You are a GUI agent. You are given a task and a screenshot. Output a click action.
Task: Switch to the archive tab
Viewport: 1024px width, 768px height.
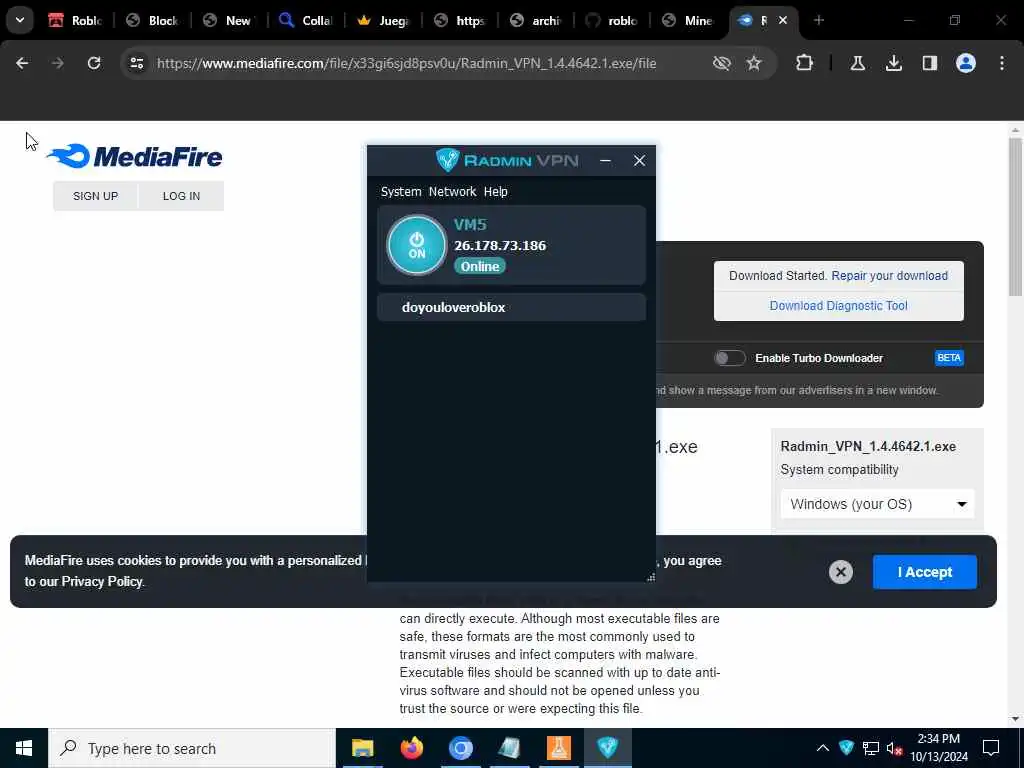pyautogui.click(x=536, y=20)
